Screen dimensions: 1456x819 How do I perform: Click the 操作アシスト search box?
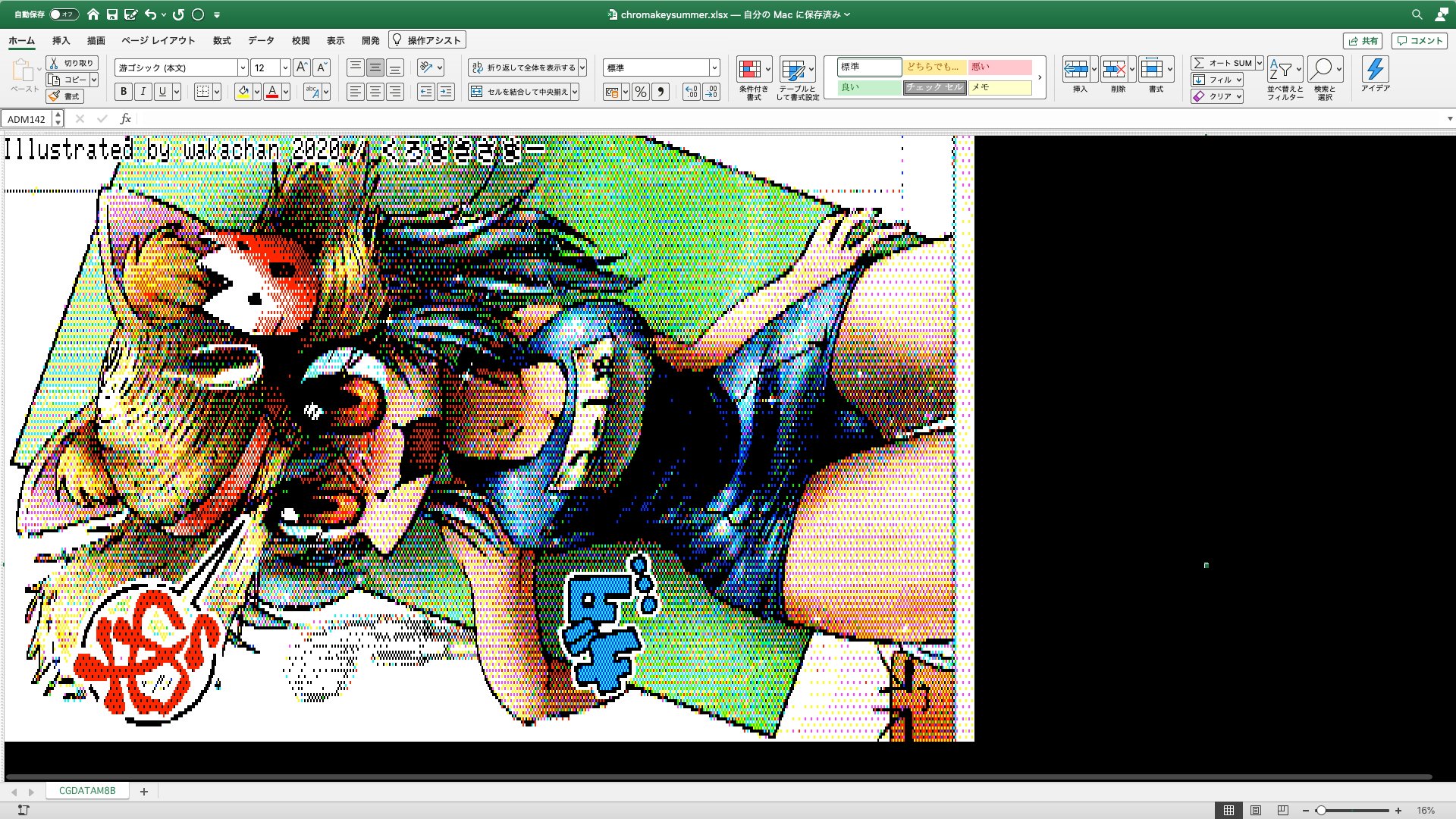point(427,40)
